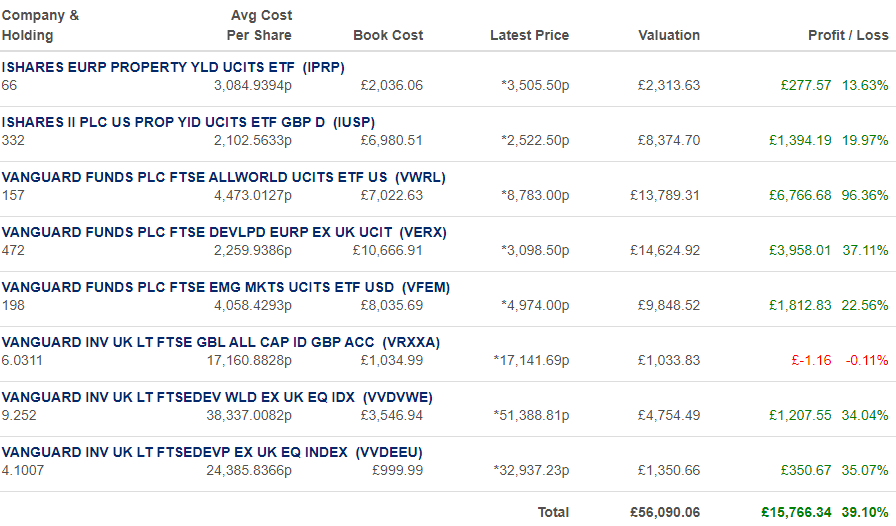Image resolution: width=896 pixels, height=526 pixels.
Task: Open VANGUARD FTSE DEVLPD EURP EX UK (VERX)
Action: [x=224, y=232]
